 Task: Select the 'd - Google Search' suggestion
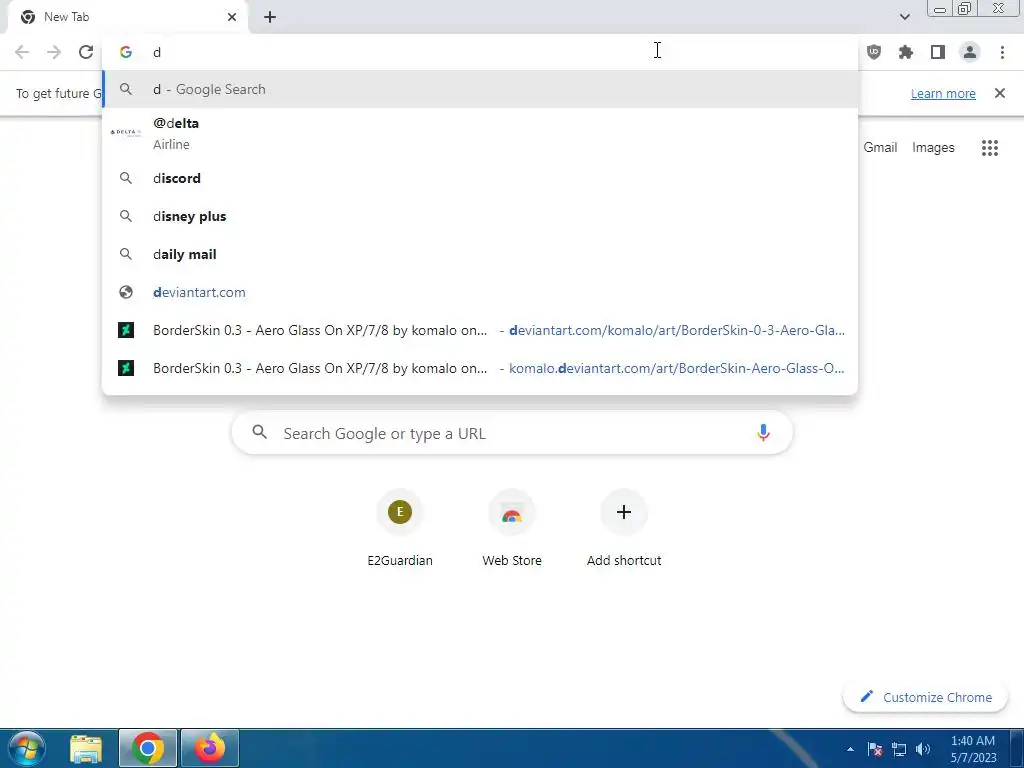coord(480,89)
